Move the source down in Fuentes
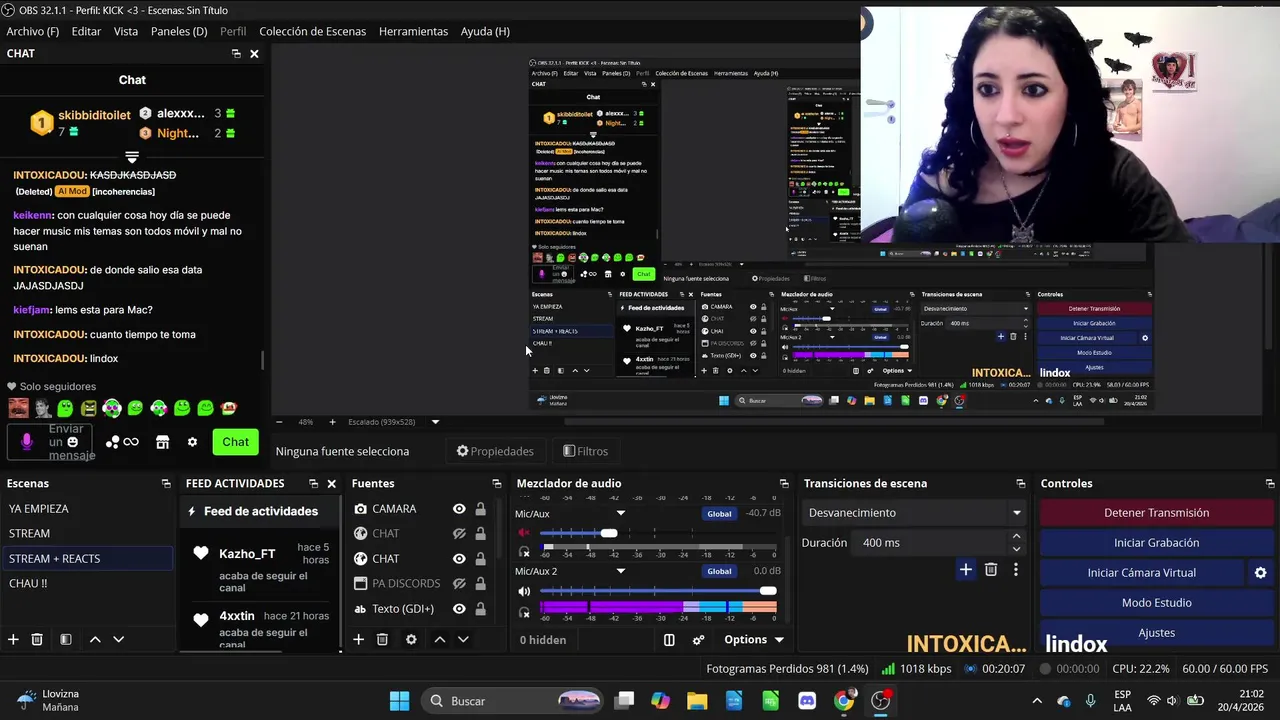Screen dimensions: 1280x720 click(x=463, y=639)
